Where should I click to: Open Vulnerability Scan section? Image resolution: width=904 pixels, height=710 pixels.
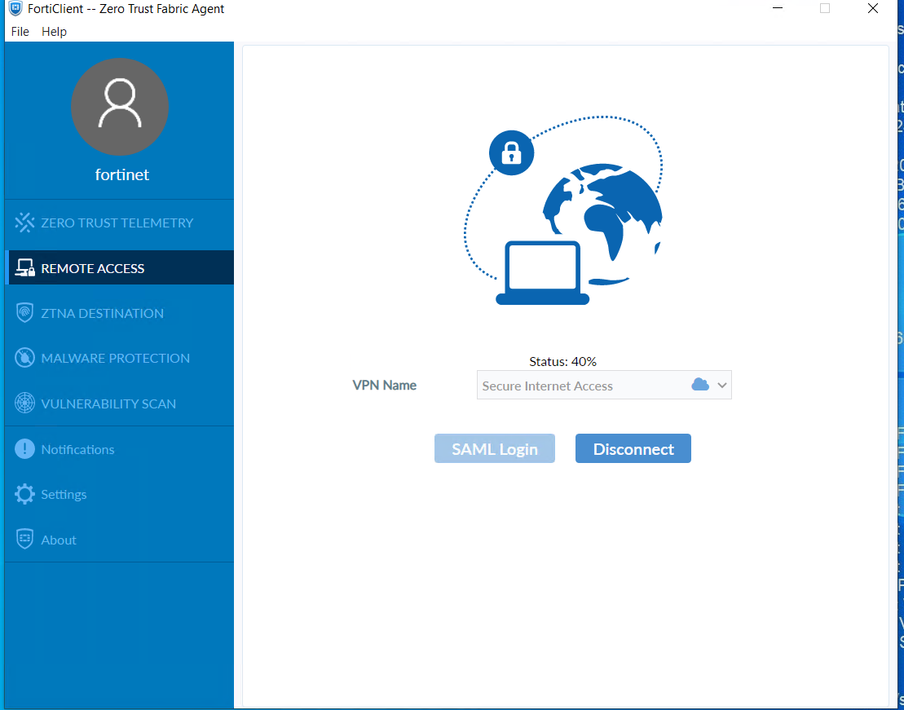click(119, 403)
